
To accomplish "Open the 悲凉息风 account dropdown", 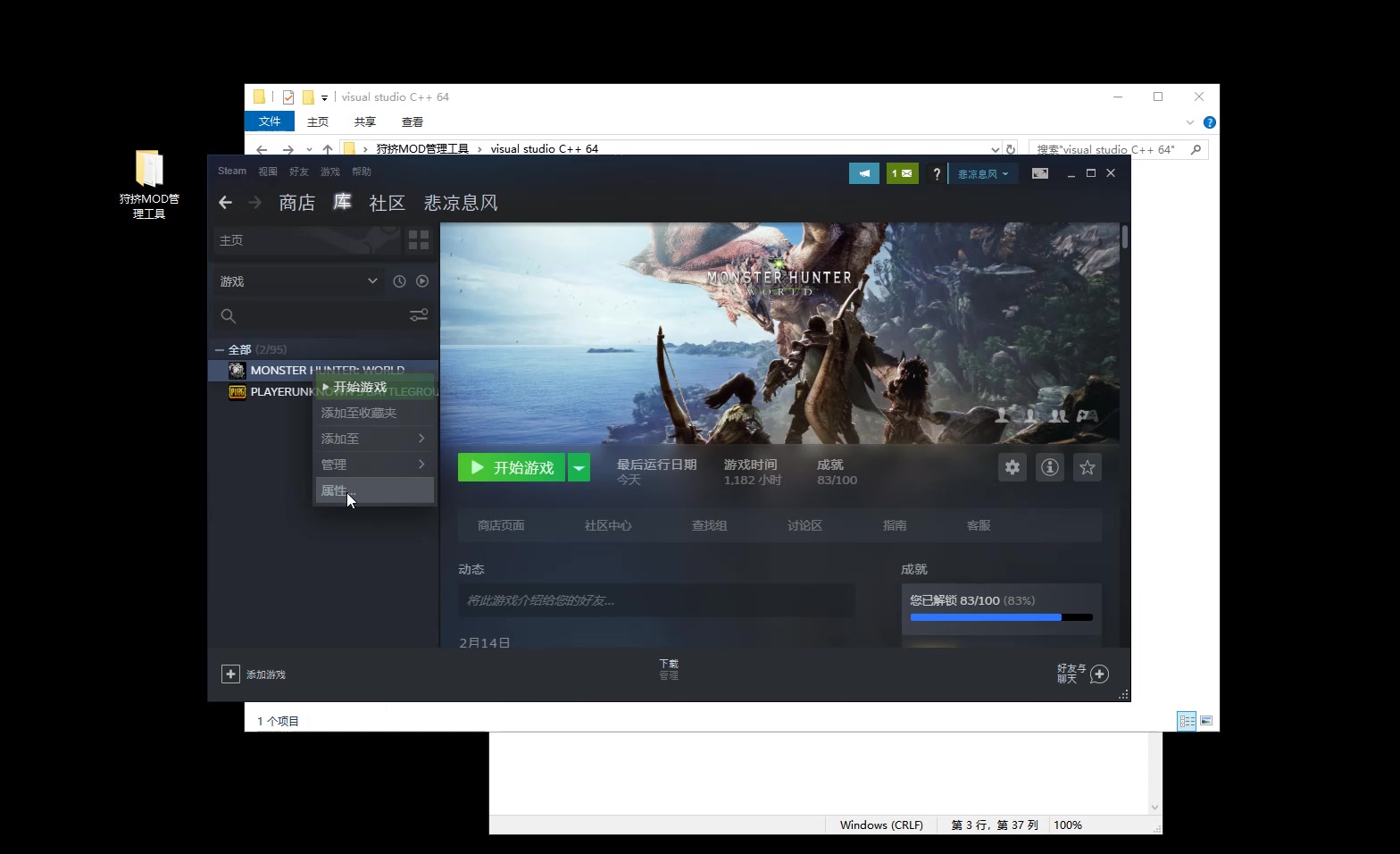I will (x=983, y=173).
